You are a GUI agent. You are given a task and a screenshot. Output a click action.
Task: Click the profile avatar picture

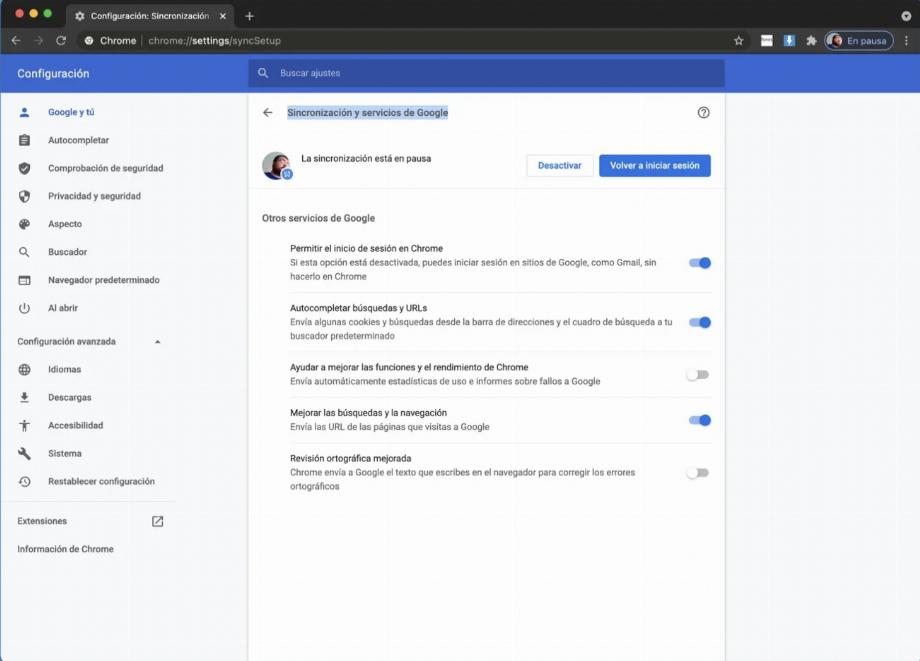(x=276, y=165)
